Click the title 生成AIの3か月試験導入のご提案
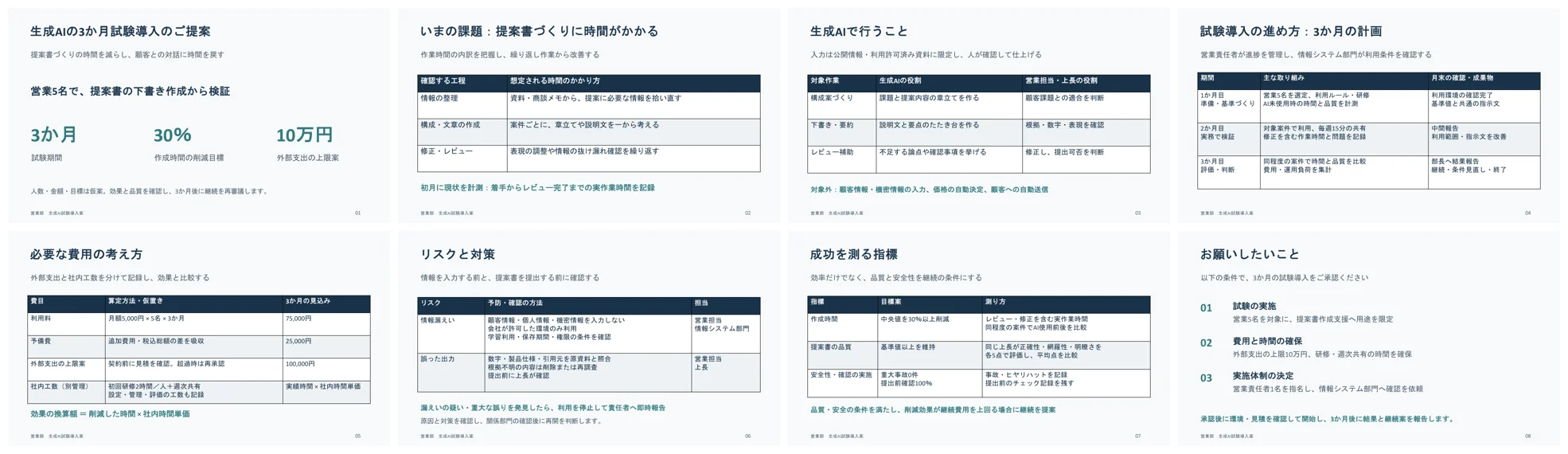The image size is (1568, 454). pyautogui.click(x=120, y=32)
